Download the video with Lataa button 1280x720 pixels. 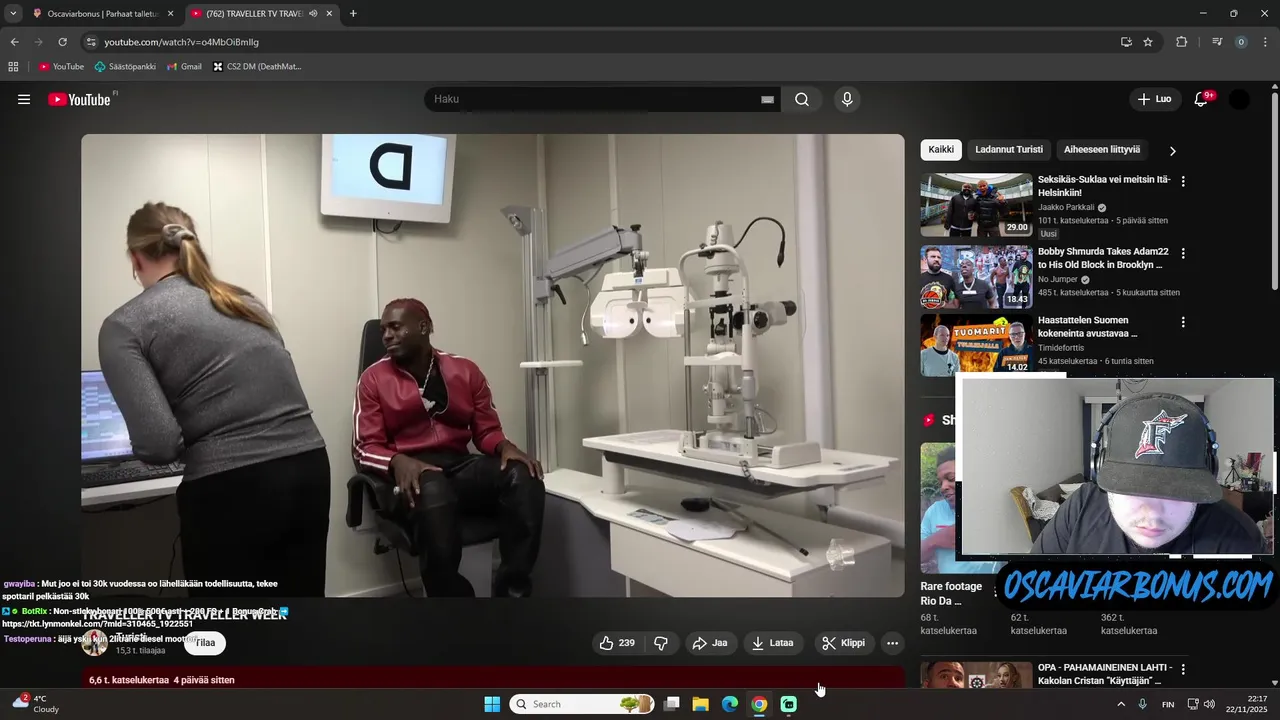click(x=773, y=643)
